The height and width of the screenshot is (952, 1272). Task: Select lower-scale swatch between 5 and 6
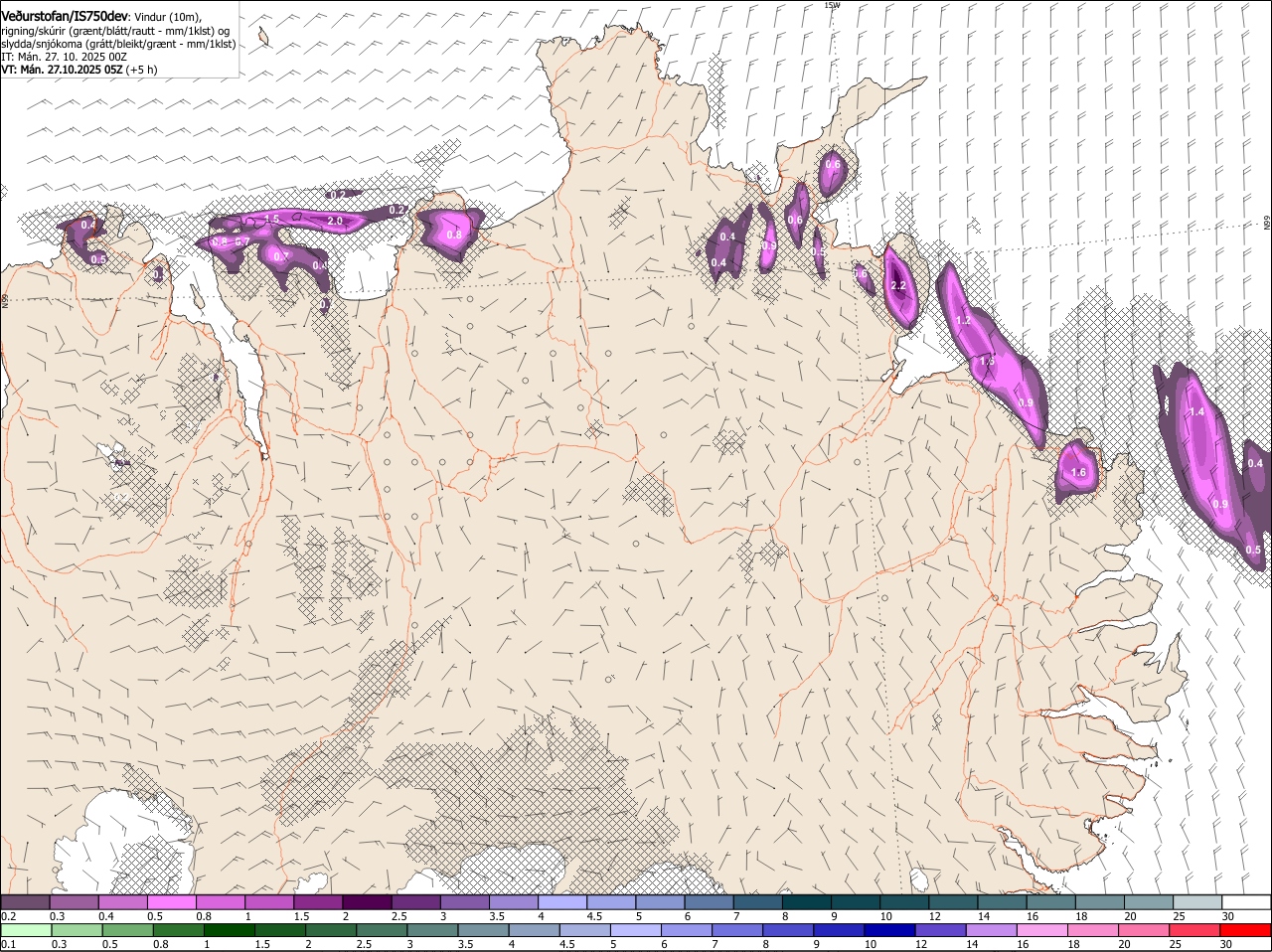coord(636,930)
